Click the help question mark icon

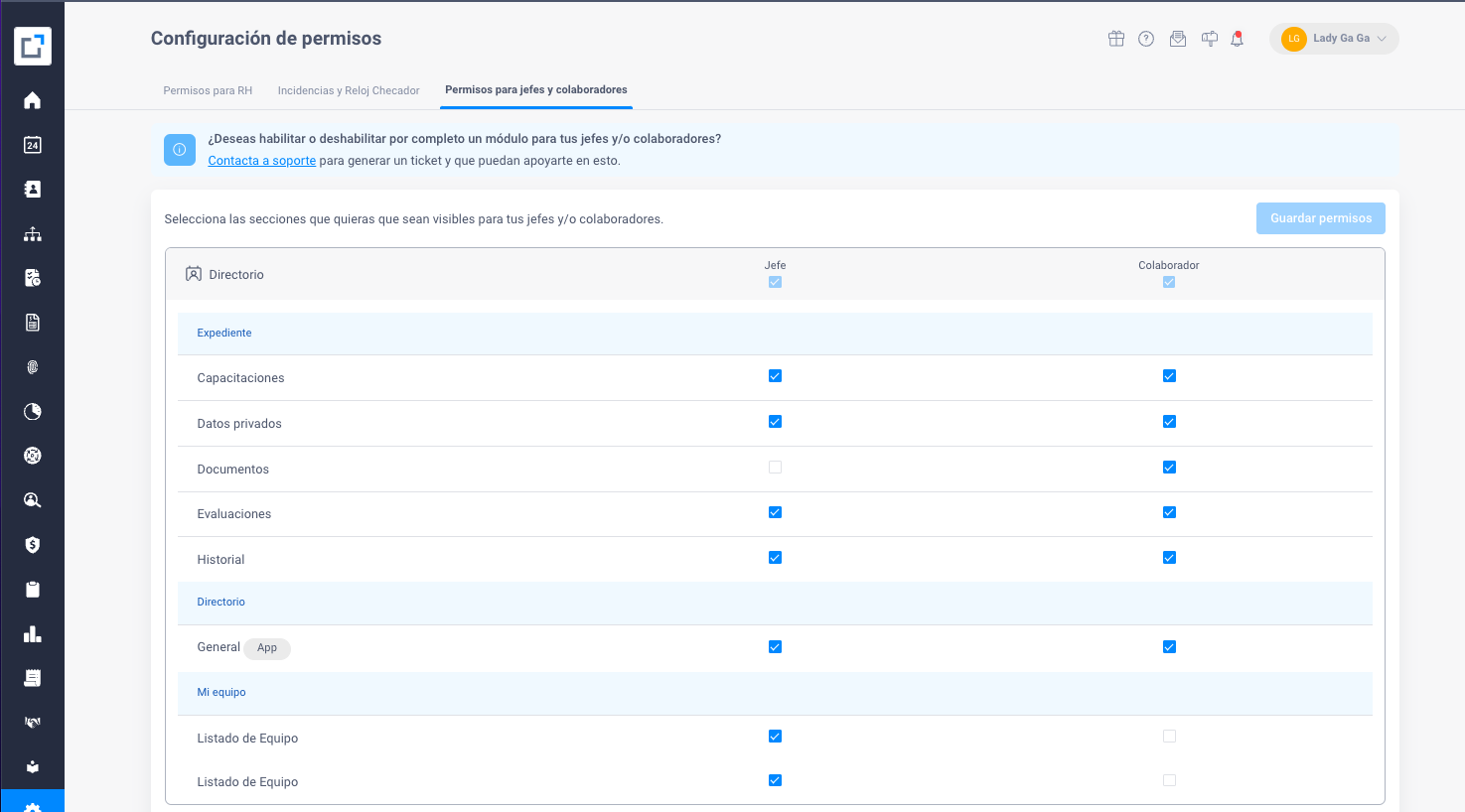coord(1146,39)
